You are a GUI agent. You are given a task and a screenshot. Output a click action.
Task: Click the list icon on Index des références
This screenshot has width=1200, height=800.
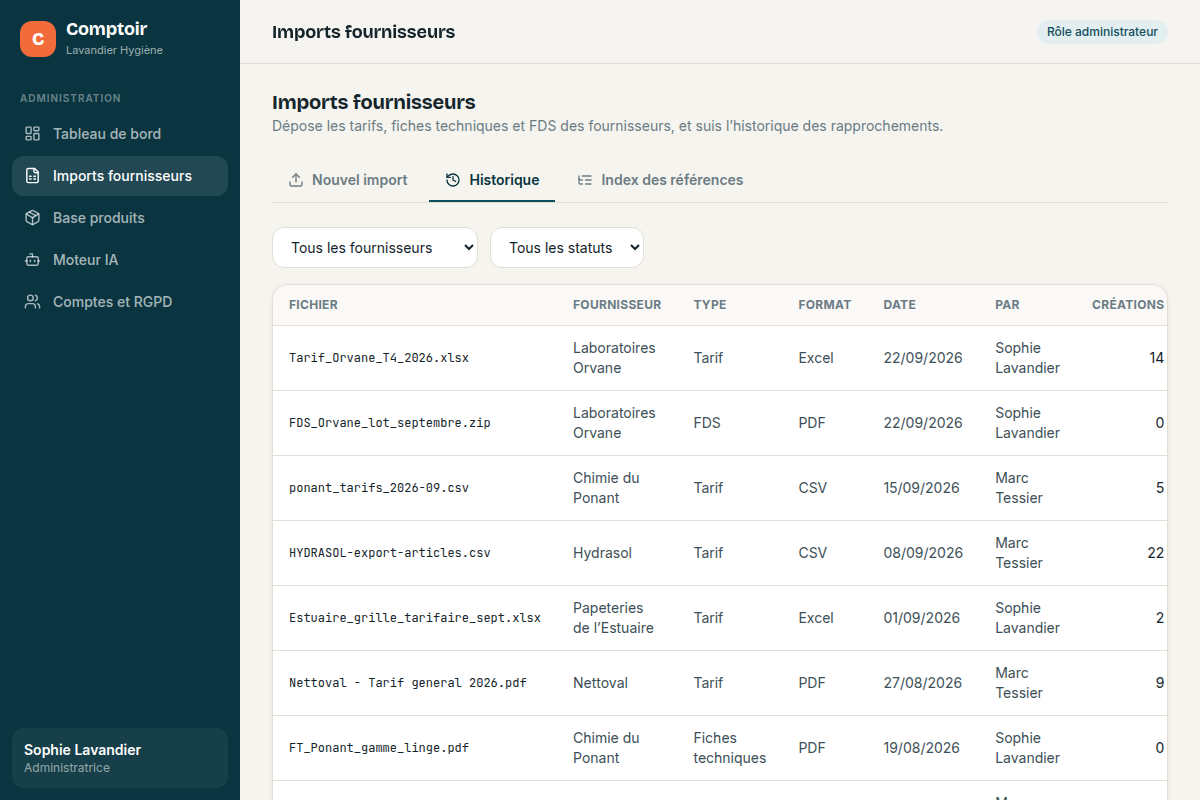(x=585, y=180)
